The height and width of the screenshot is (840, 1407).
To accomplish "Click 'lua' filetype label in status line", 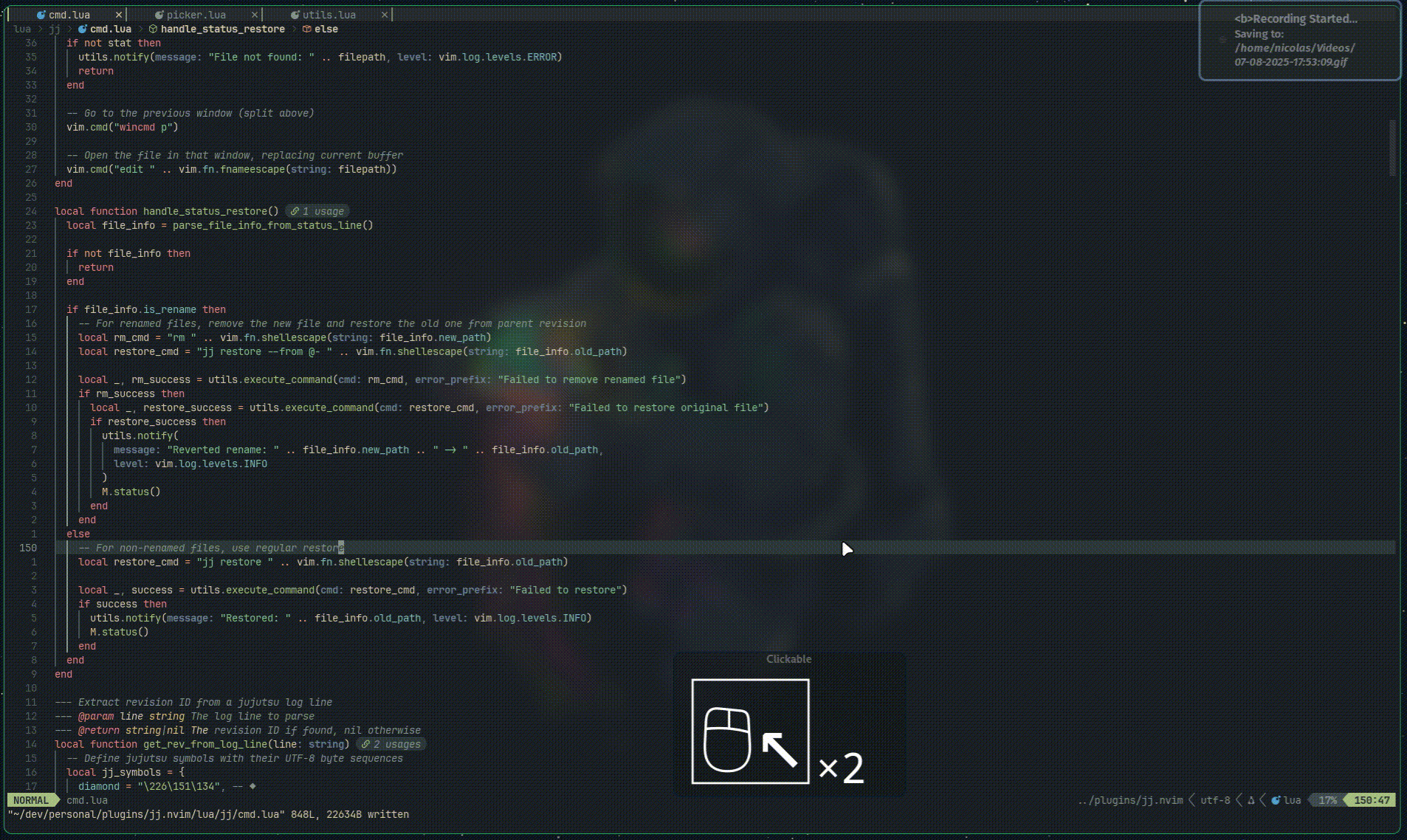I will click(1293, 800).
